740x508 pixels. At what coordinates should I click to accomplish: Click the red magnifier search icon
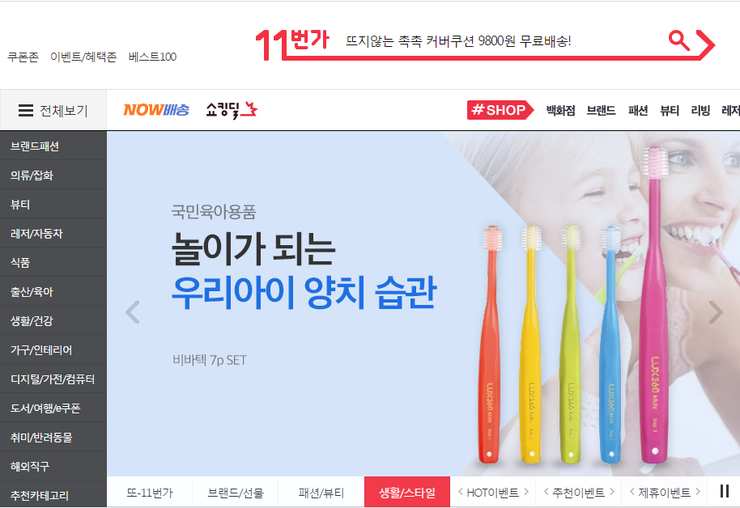[679, 41]
